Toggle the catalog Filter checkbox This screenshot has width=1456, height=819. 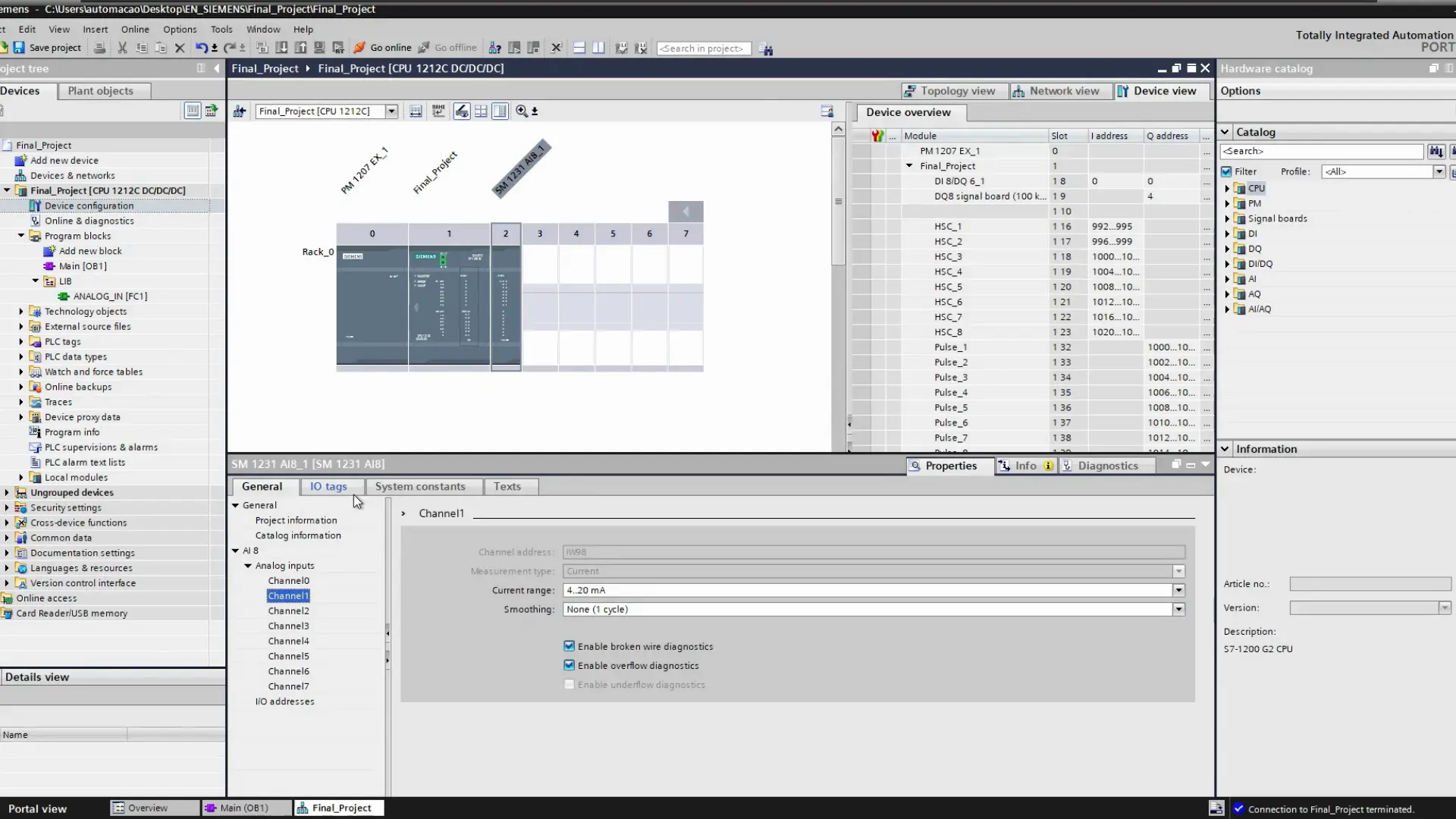click(x=1226, y=171)
